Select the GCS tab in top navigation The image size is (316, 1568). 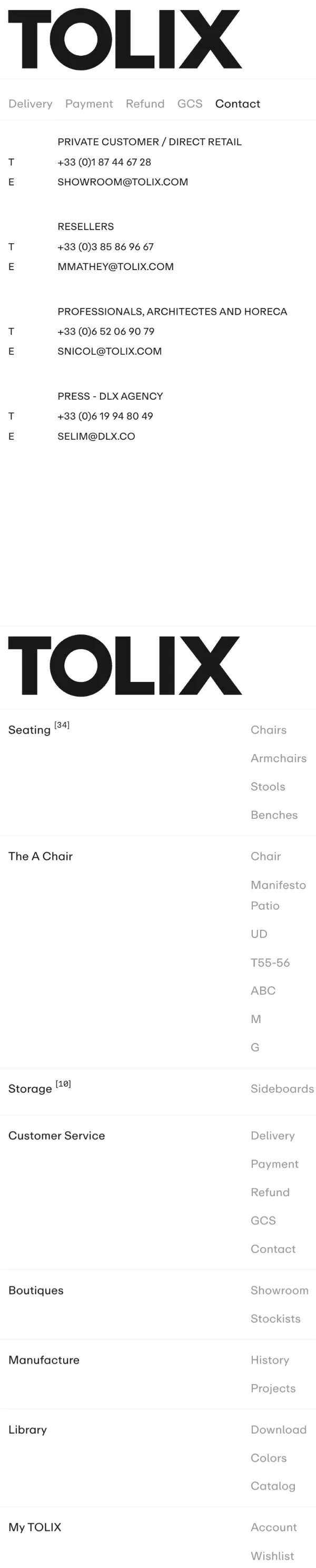[190, 104]
